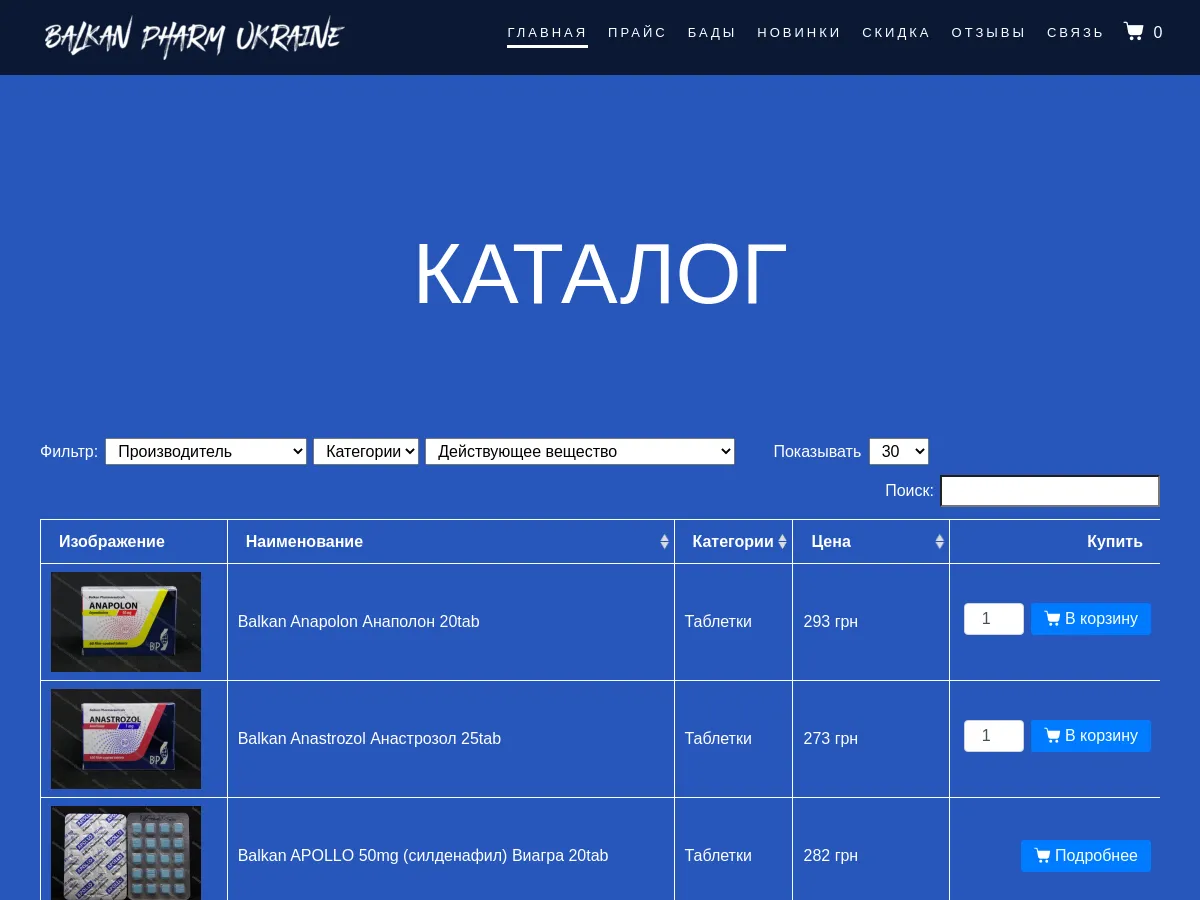Open the НОВИНКИ section
The height and width of the screenshot is (900, 1200).
tap(799, 32)
